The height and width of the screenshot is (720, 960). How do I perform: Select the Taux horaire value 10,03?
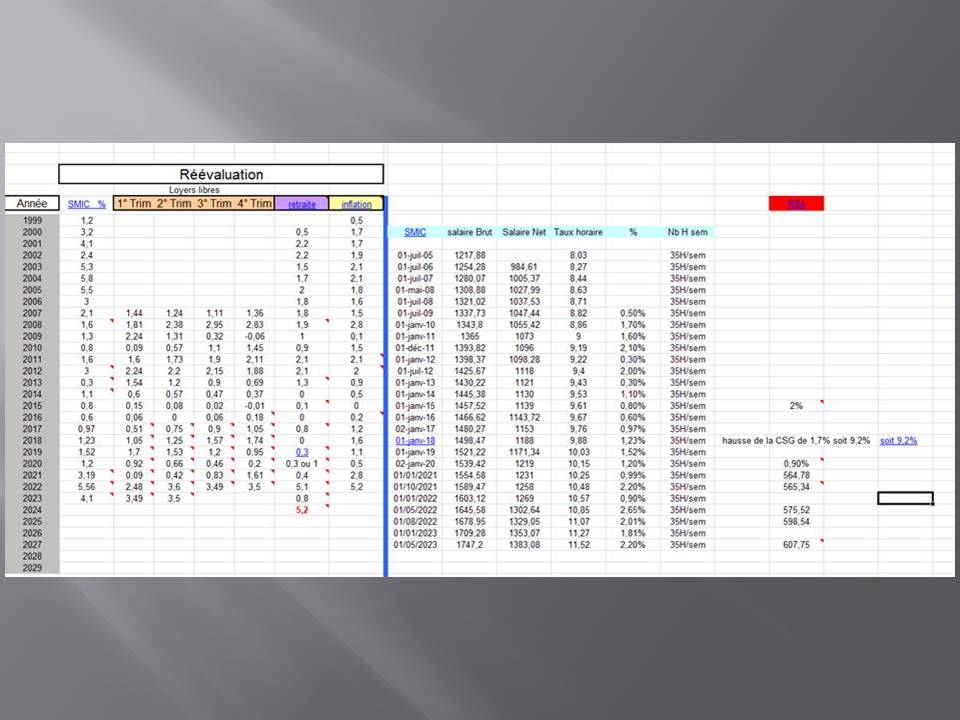[578, 452]
